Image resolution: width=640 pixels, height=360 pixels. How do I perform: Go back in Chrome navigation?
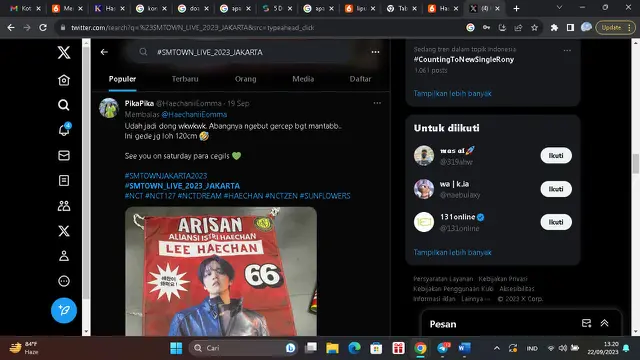11,27
